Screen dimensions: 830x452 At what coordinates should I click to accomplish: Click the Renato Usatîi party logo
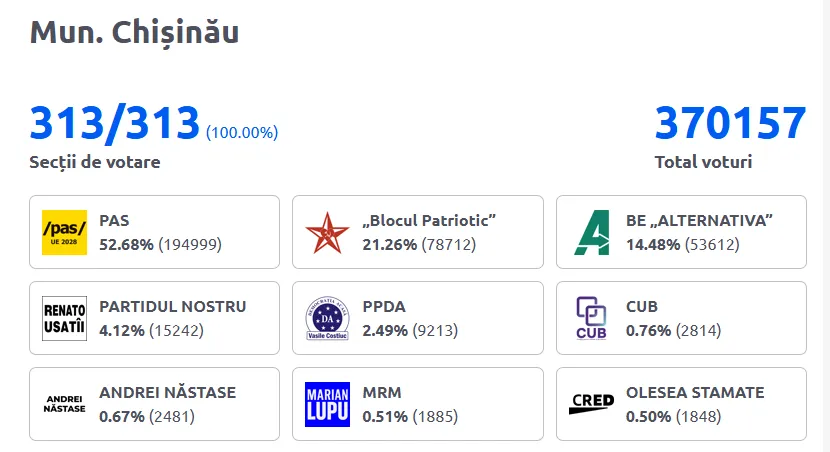(x=64, y=318)
